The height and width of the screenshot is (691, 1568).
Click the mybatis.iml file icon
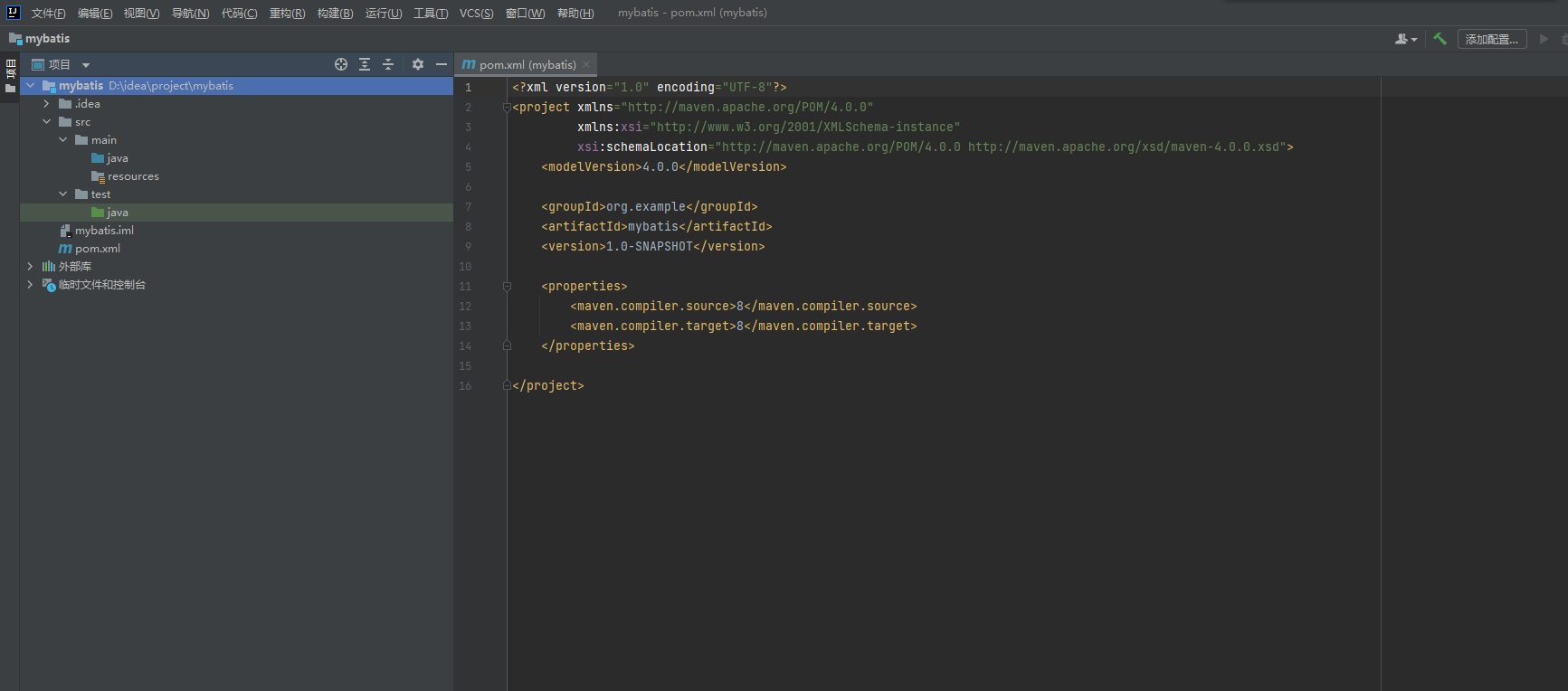pyautogui.click(x=65, y=231)
